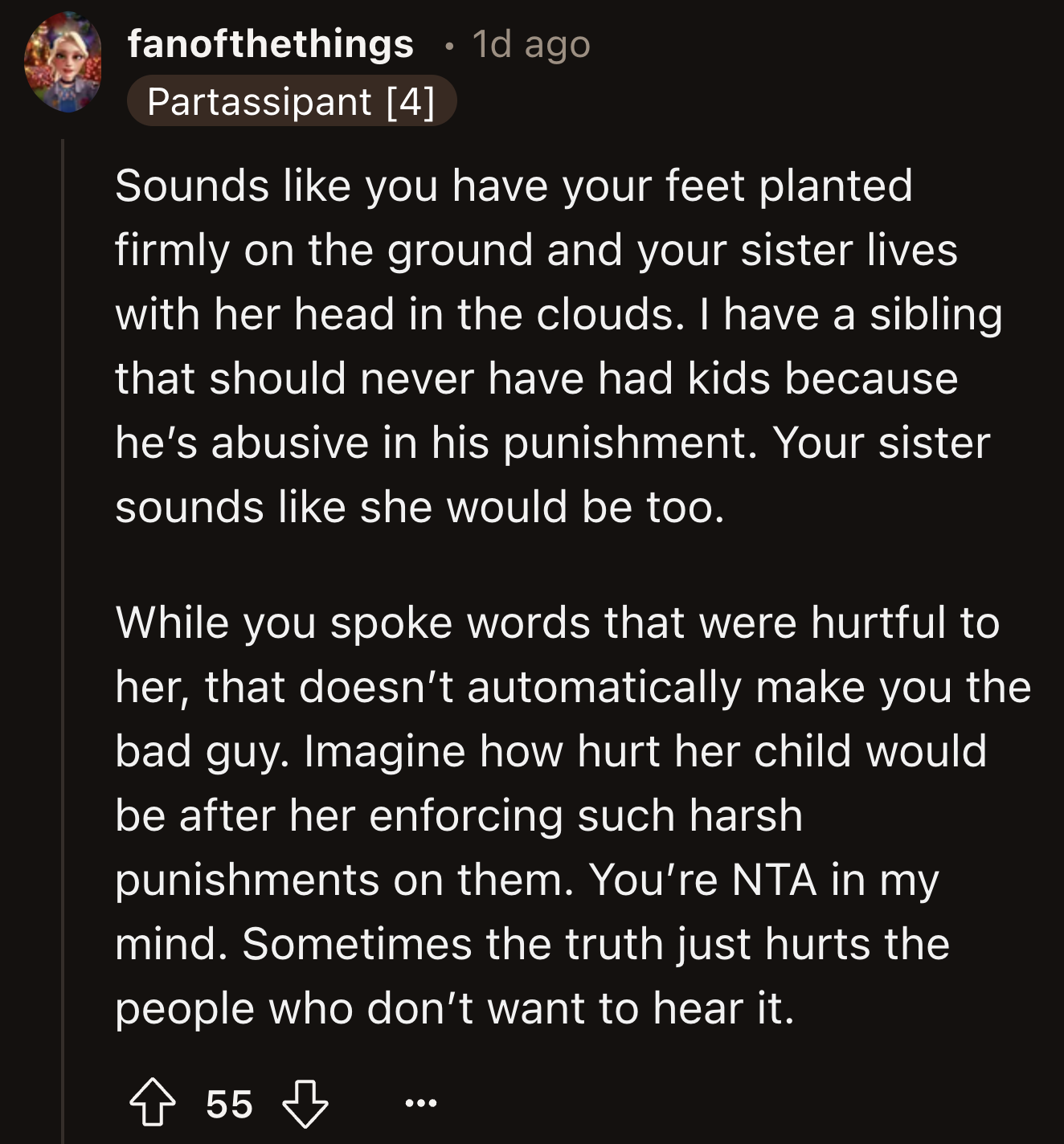Visit the fanofthethings user profile
The image size is (1064, 1144).
pyautogui.click(x=270, y=43)
